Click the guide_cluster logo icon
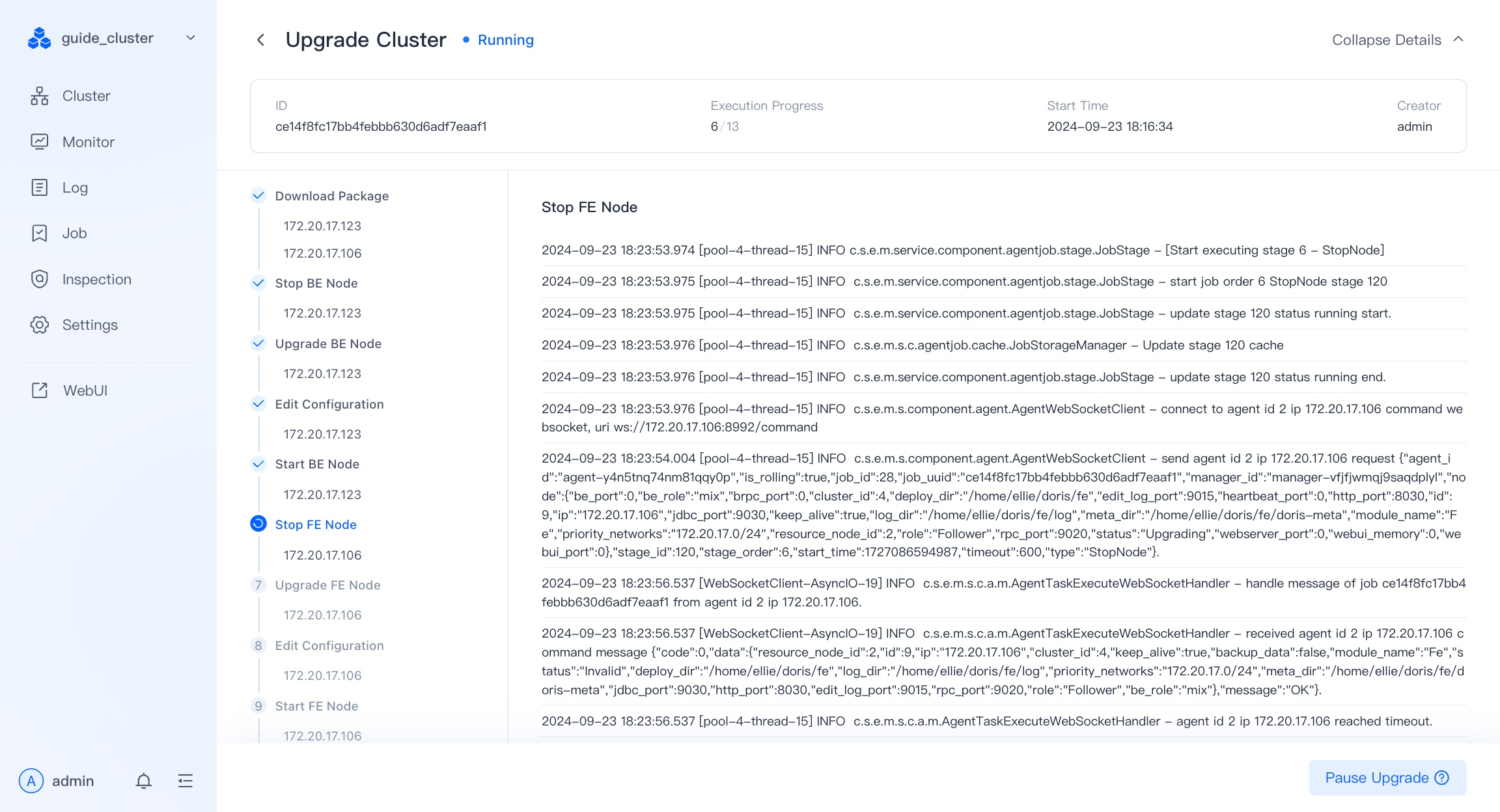 click(x=39, y=38)
